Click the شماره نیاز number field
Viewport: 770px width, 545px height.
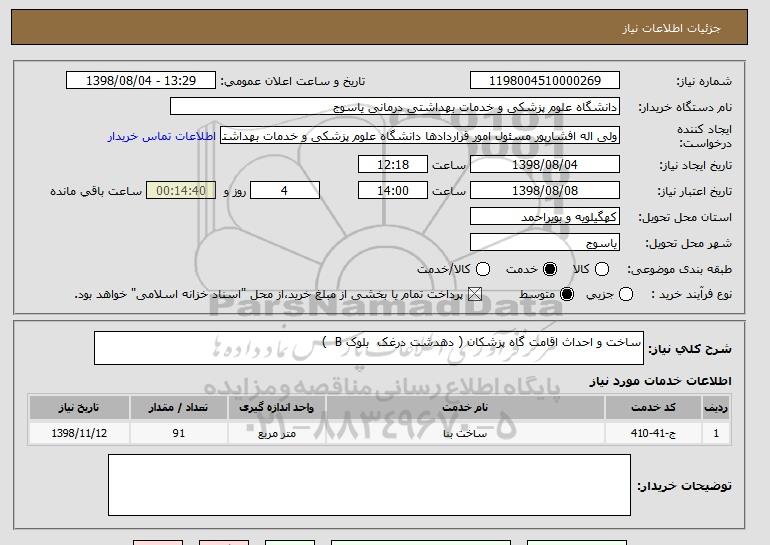(545, 81)
